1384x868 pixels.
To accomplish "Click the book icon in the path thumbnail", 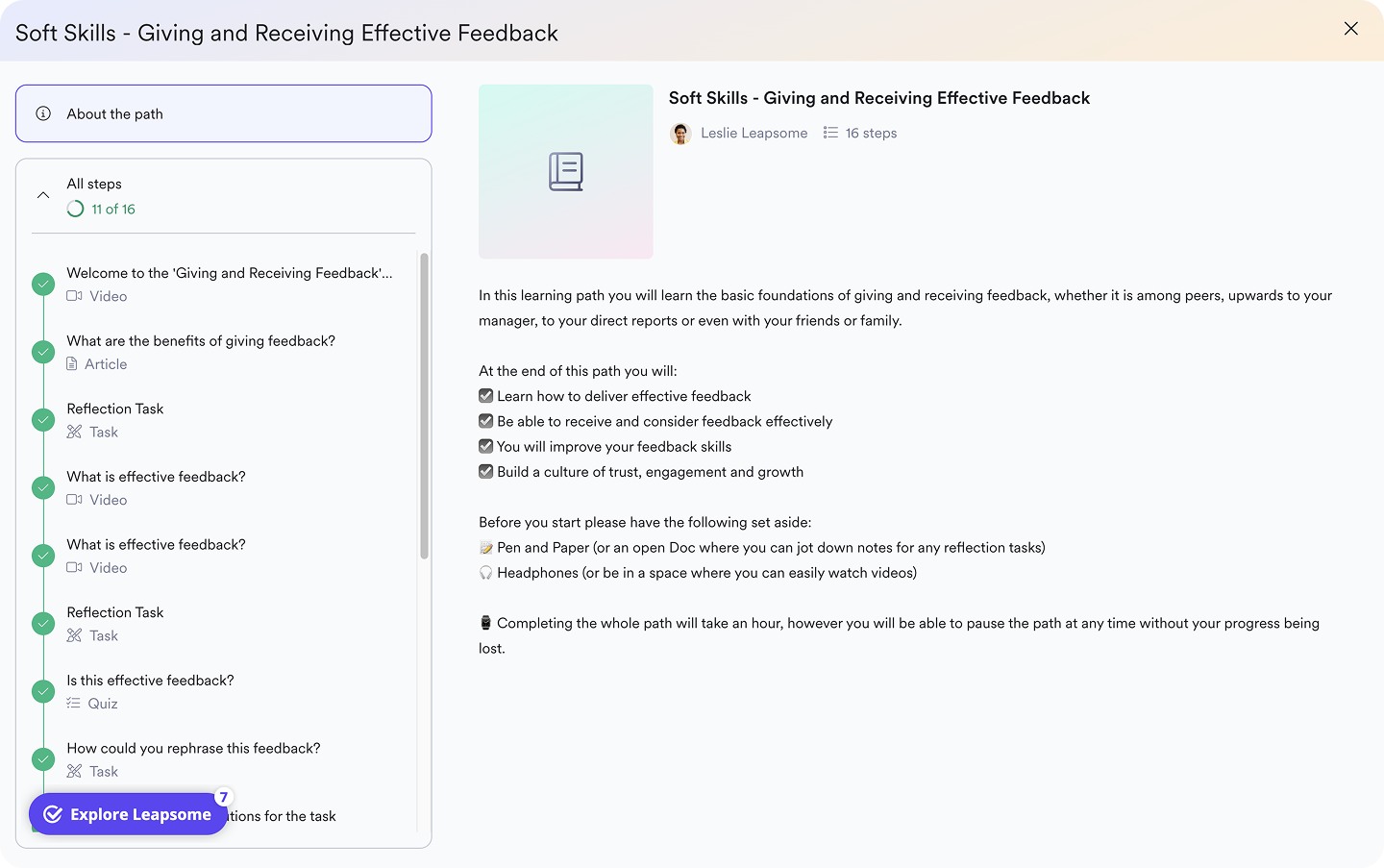I will pyautogui.click(x=565, y=171).
